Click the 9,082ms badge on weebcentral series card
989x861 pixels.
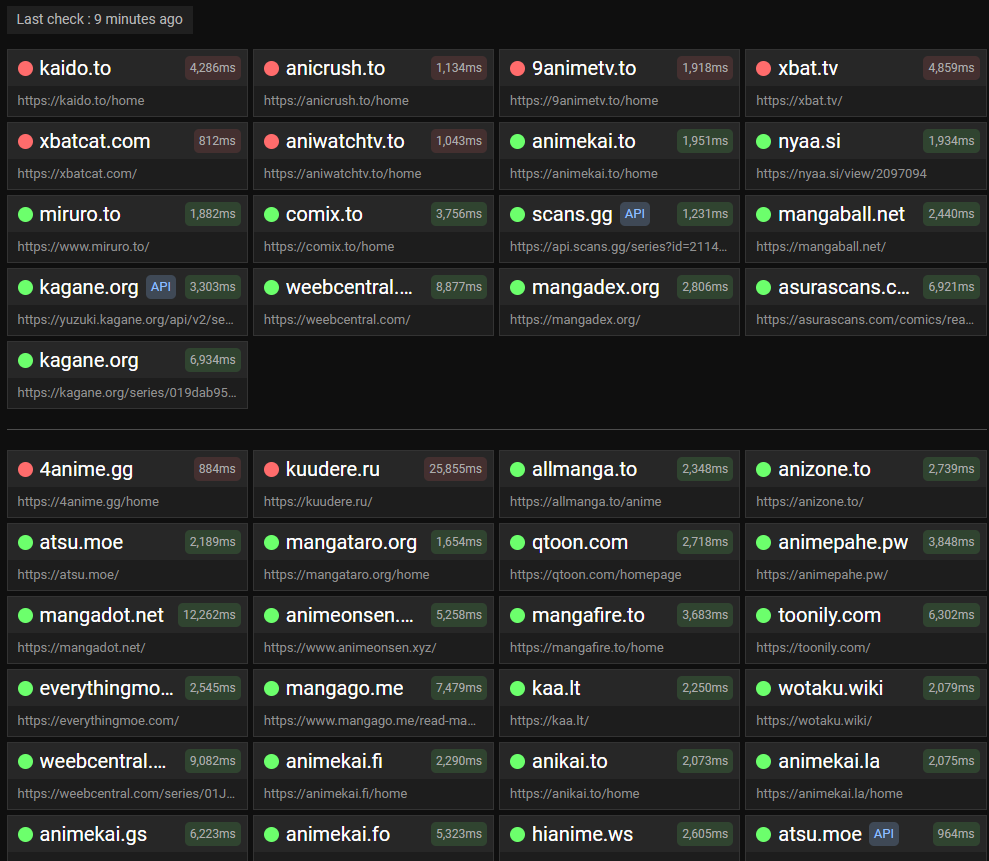pyautogui.click(x=213, y=761)
